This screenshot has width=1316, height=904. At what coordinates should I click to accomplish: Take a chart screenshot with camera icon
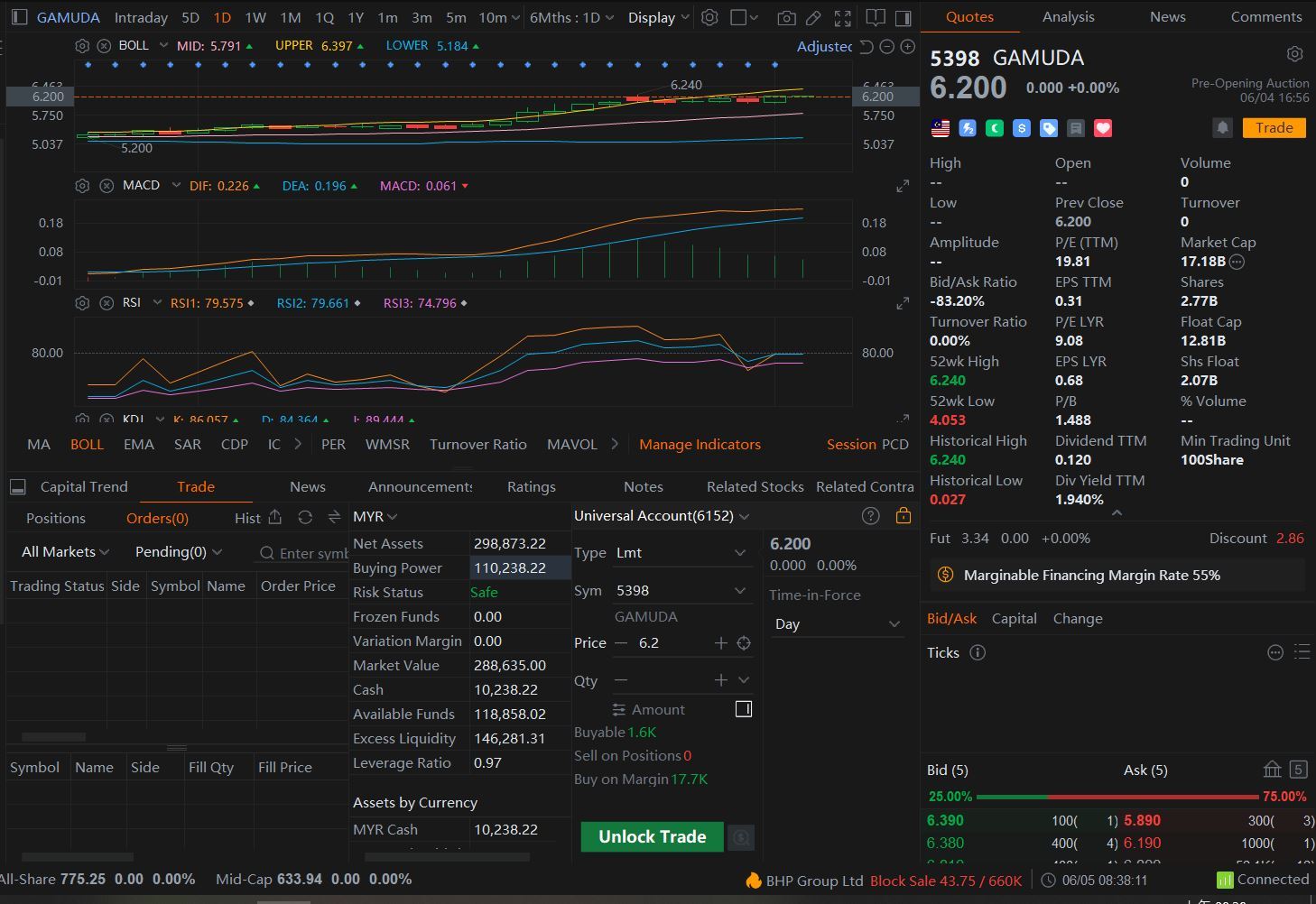pyautogui.click(x=786, y=17)
